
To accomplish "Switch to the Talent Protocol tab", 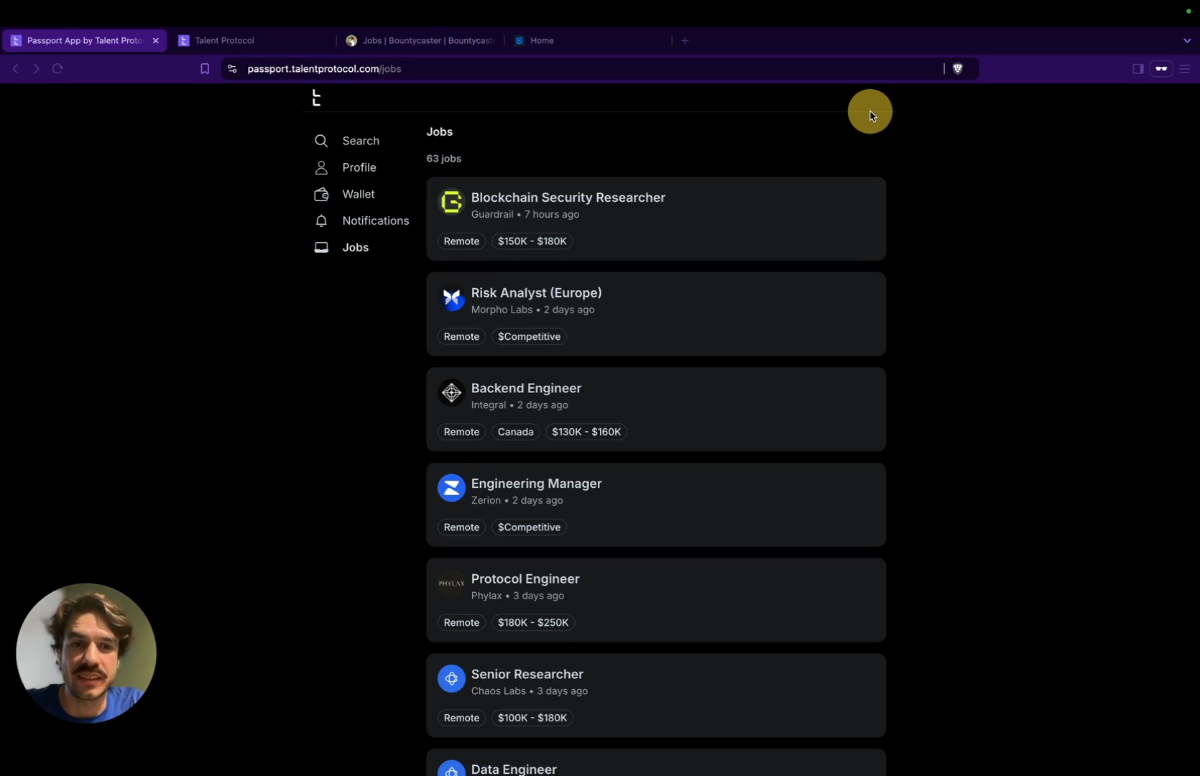I will (253, 41).
